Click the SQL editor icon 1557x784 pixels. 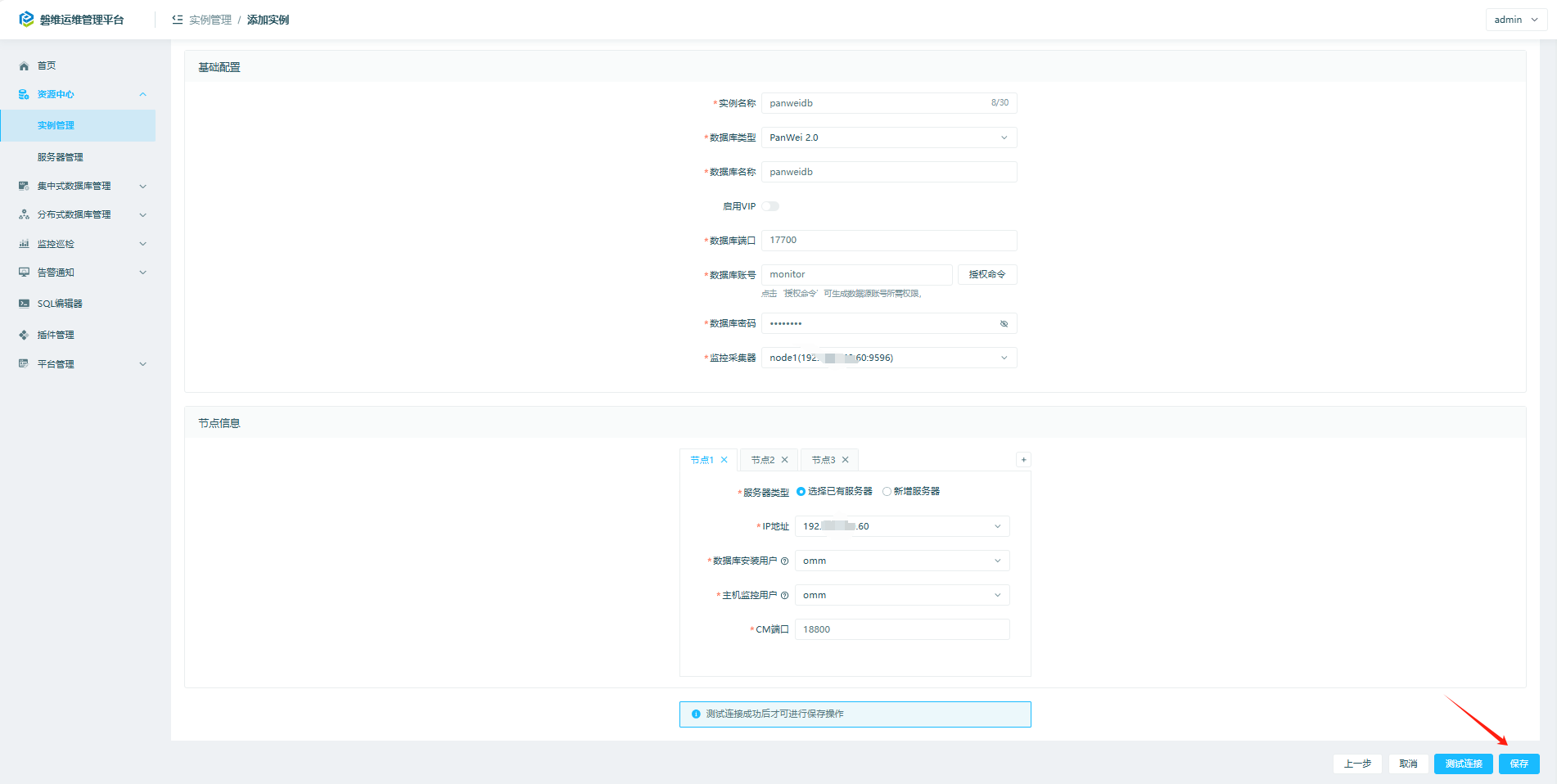24,304
